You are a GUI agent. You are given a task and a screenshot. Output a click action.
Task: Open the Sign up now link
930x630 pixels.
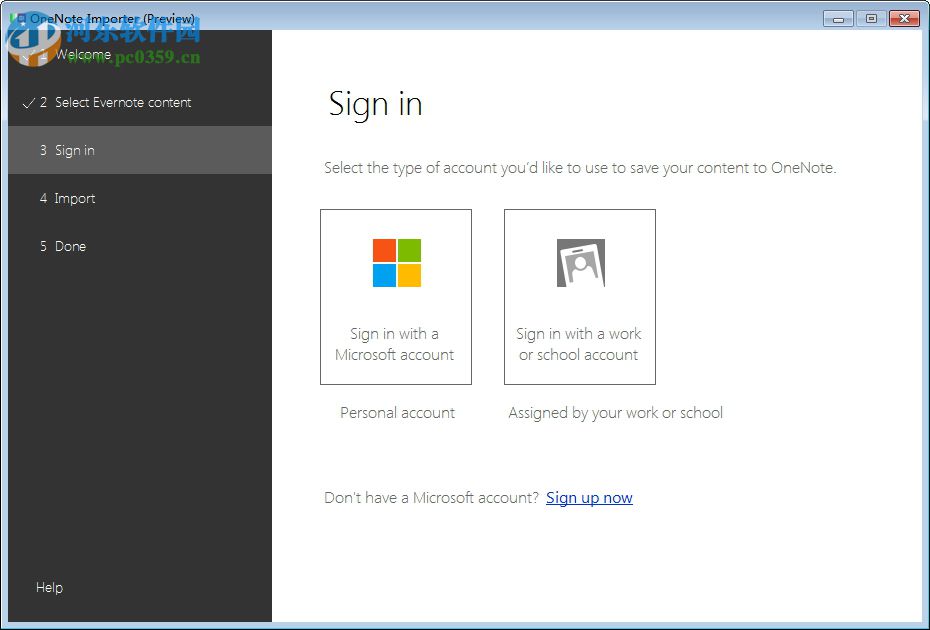589,497
